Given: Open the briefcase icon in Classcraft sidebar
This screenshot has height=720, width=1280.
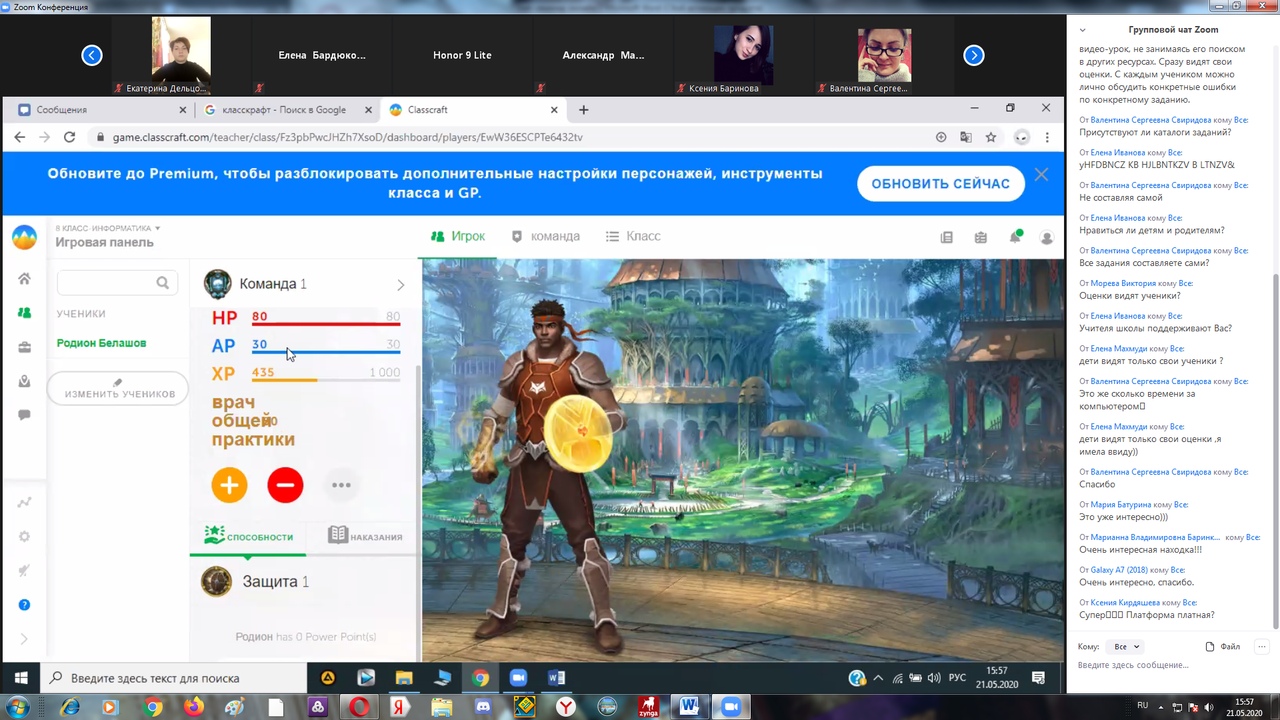Looking at the screenshot, I should tap(24, 347).
